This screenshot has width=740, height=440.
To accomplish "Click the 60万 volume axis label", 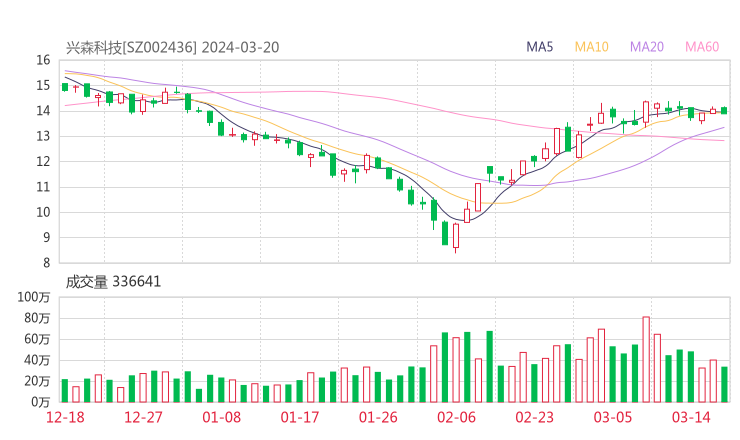I will [x=37, y=339].
